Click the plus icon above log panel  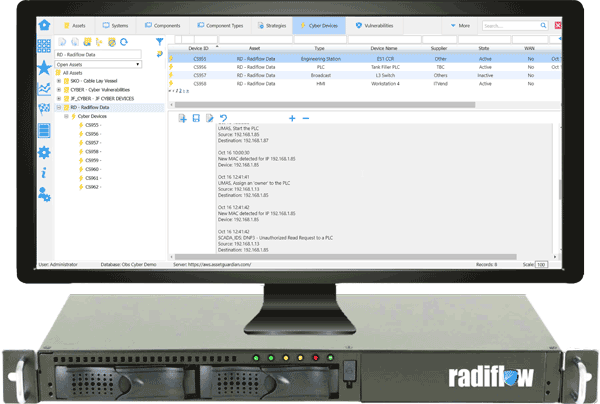292,118
